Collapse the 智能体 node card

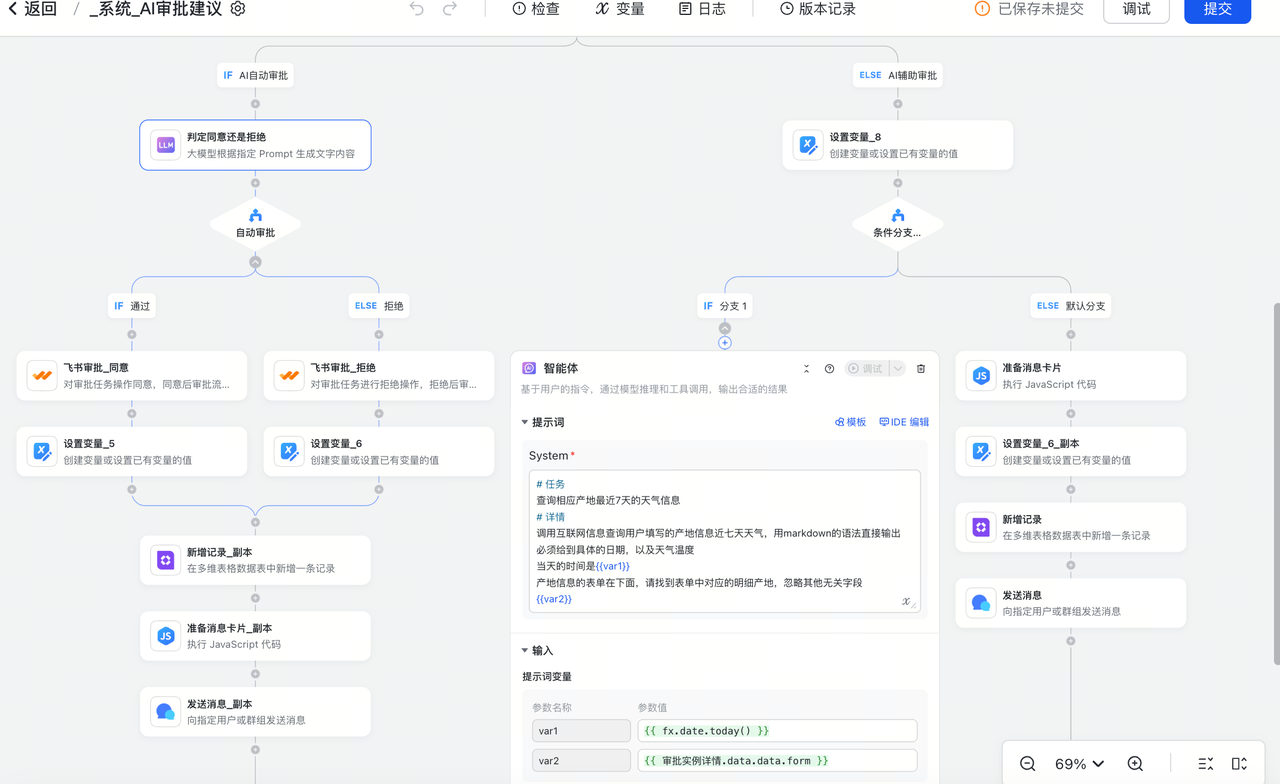[806, 369]
